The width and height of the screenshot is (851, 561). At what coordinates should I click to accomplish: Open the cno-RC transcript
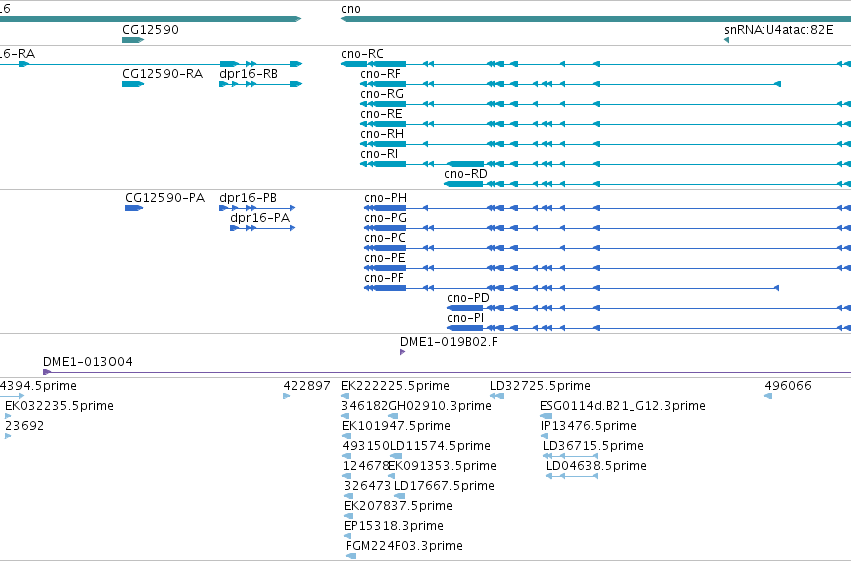tap(362, 54)
